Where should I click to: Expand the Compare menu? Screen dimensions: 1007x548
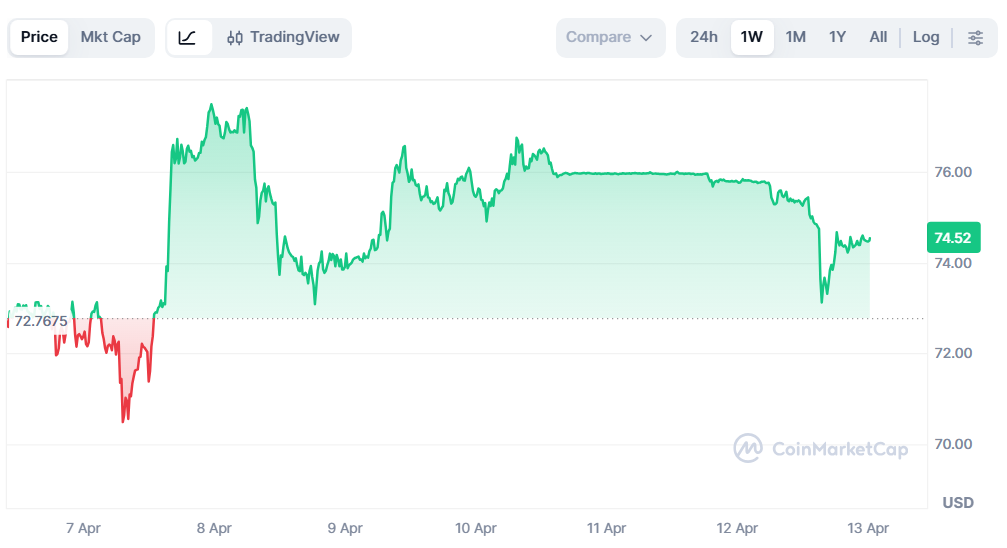tap(610, 37)
